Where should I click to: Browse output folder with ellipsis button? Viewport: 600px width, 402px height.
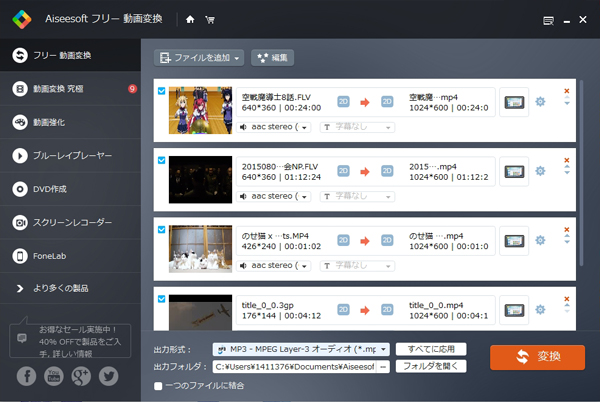coord(383,367)
